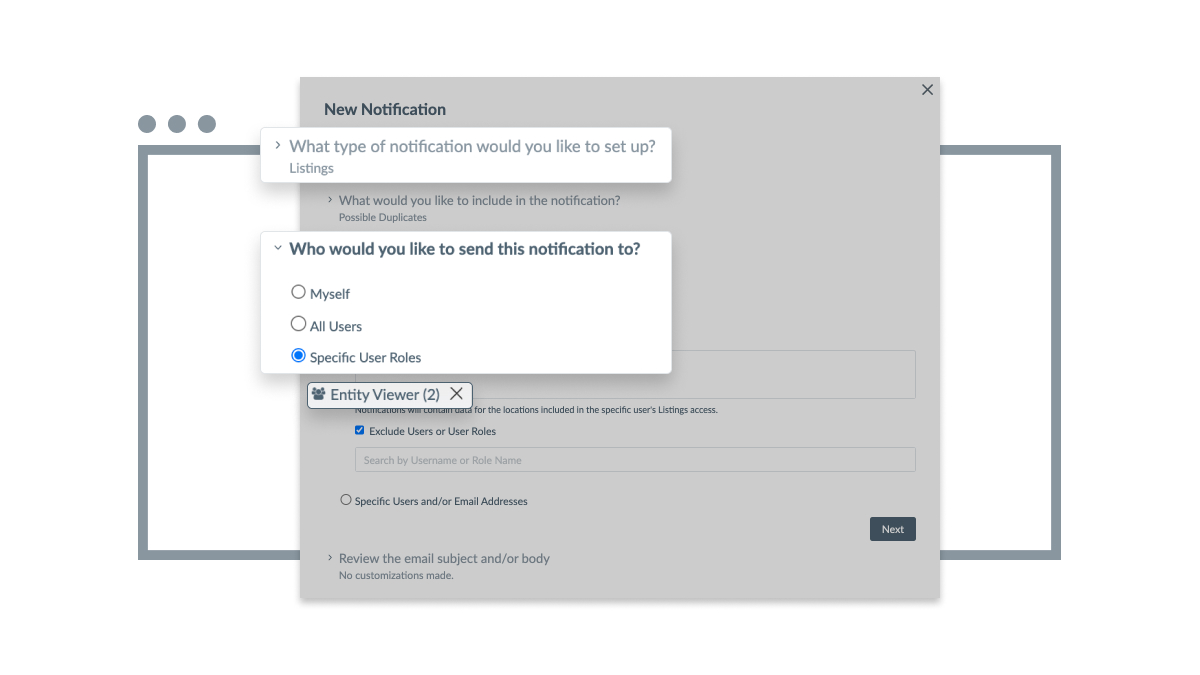Viewport: 1200px width, 675px height.
Task: Uncheck Exclude Users or User Roles
Action: (x=360, y=431)
